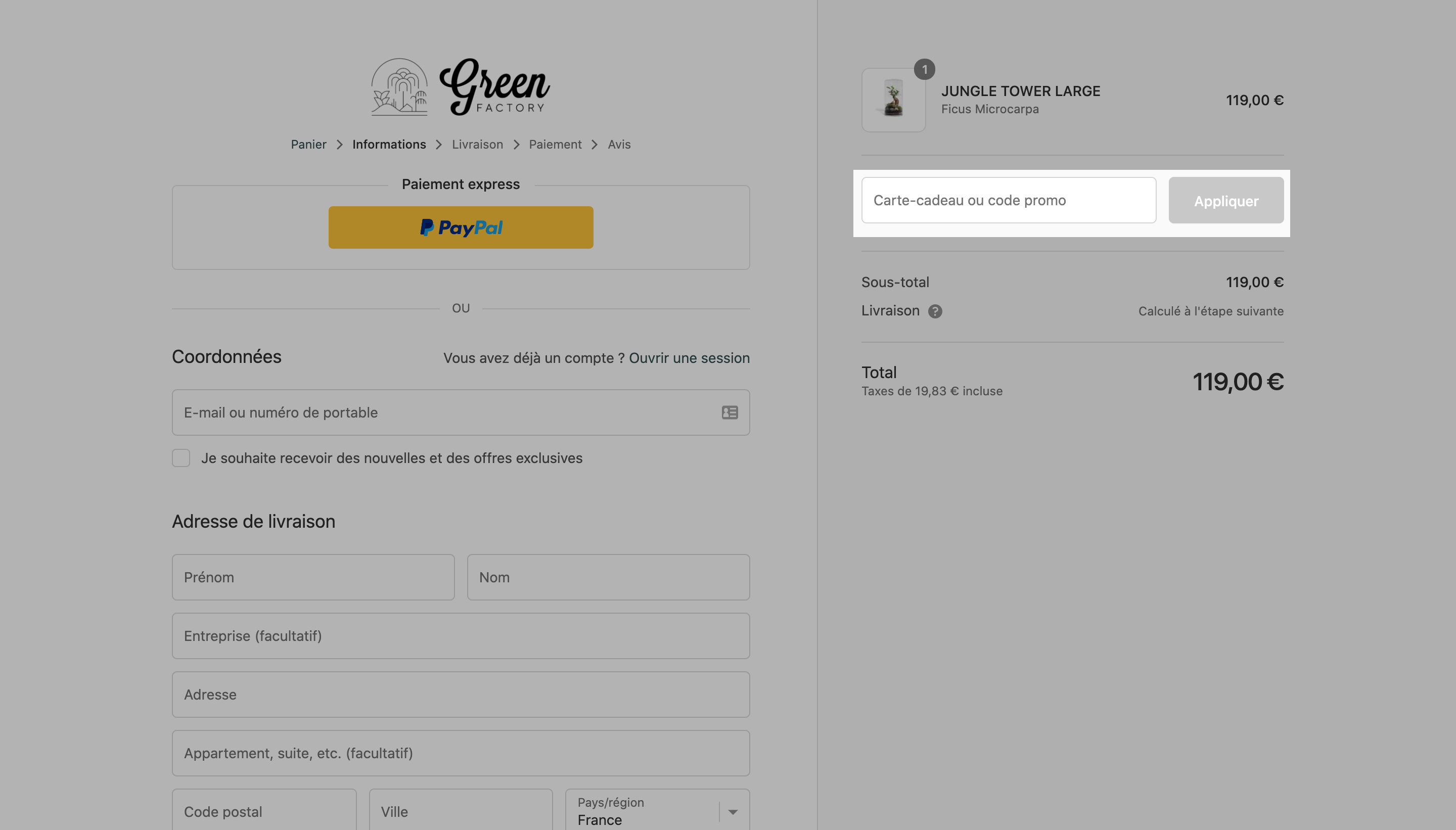Viewport: 1456px width, 830px height.
Task: Open the Jungle Tower Large product thumbnail
Action: (x=893, y=100)
